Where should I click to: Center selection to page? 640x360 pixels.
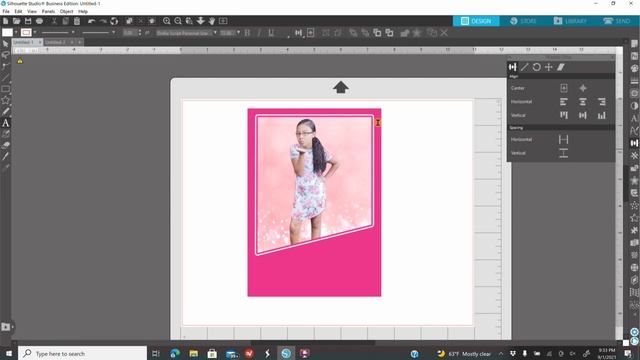coord(564,88)
